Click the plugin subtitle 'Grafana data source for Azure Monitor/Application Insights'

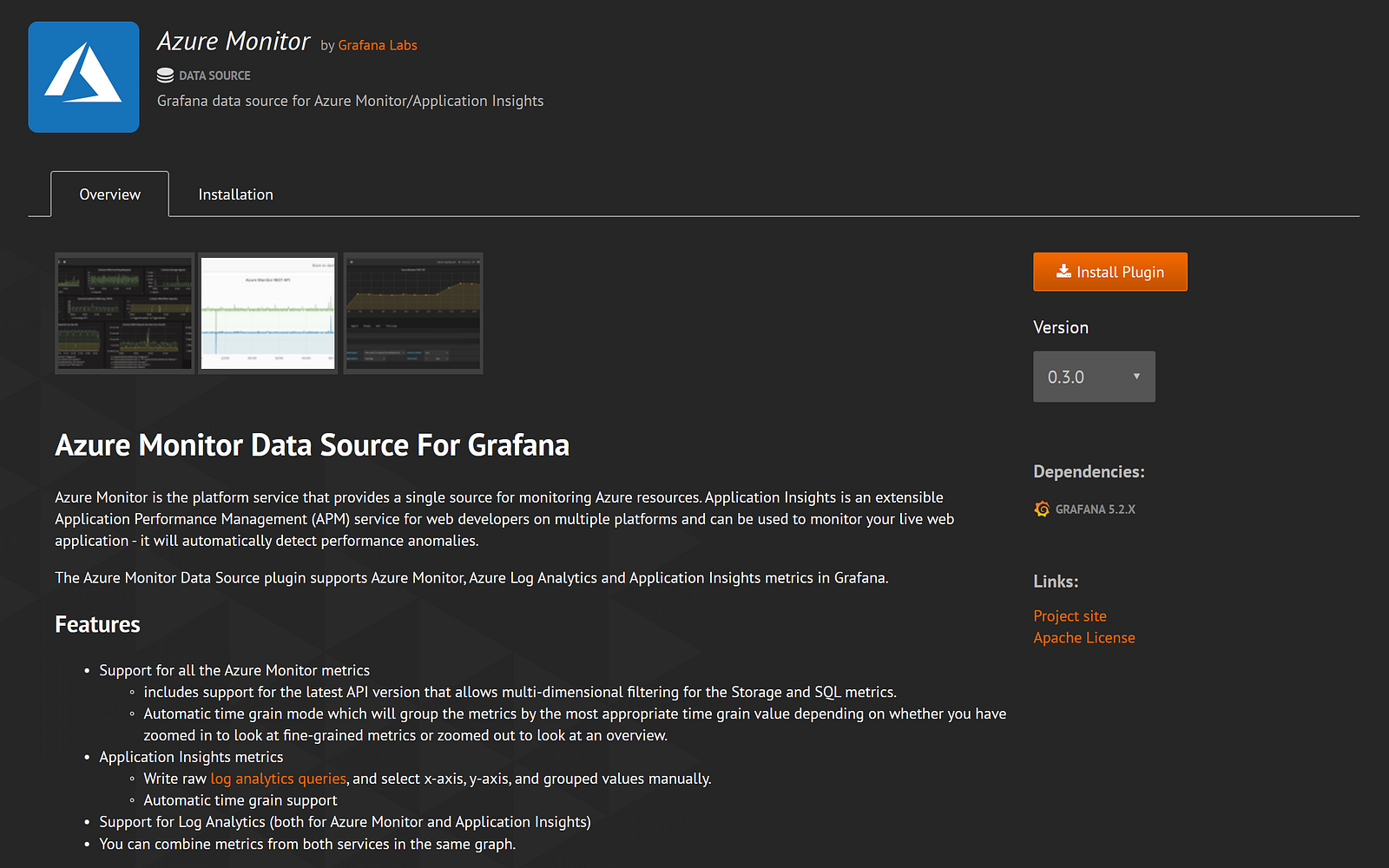351,101
